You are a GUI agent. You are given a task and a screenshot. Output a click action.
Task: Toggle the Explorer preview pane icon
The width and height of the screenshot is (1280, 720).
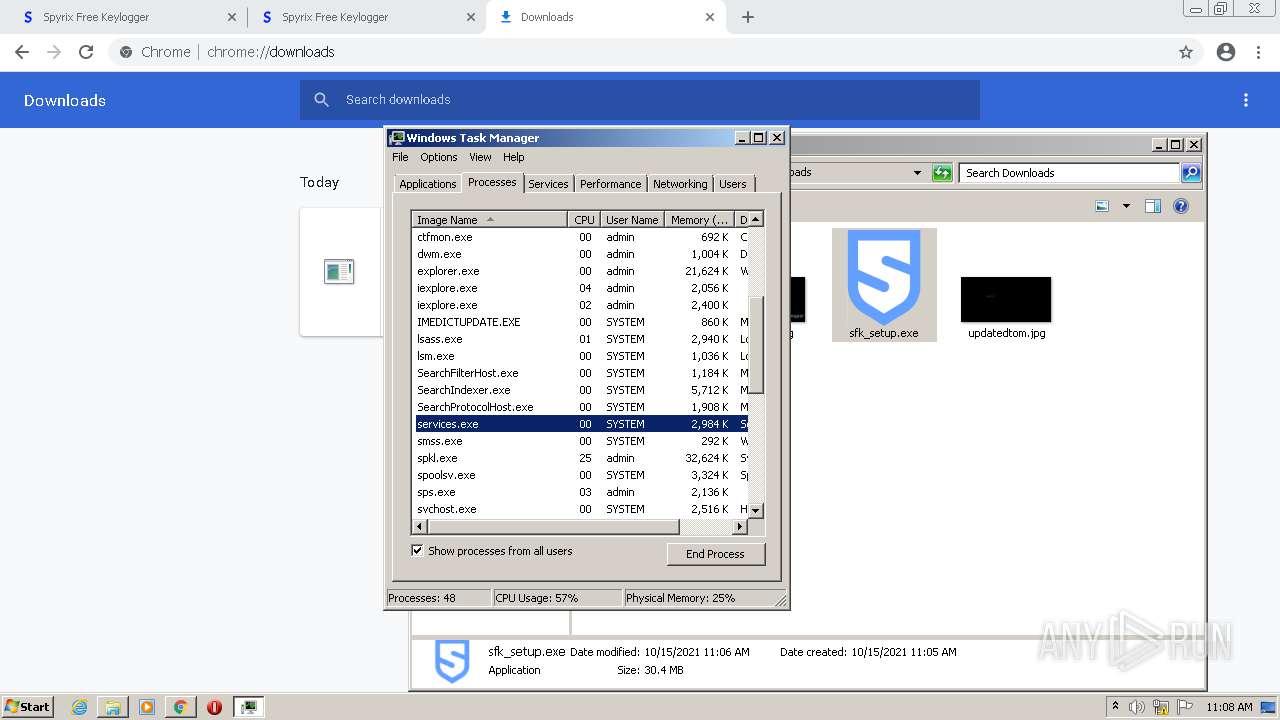[1153, 206]
